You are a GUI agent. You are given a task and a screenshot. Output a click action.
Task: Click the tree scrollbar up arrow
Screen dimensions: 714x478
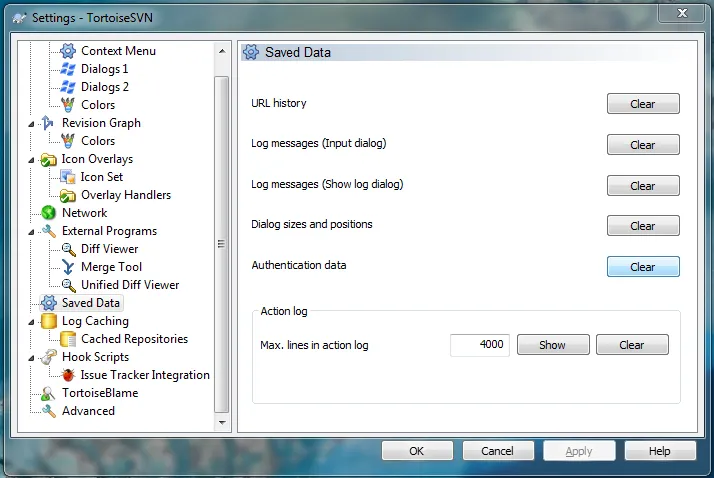tap(222, 51)
